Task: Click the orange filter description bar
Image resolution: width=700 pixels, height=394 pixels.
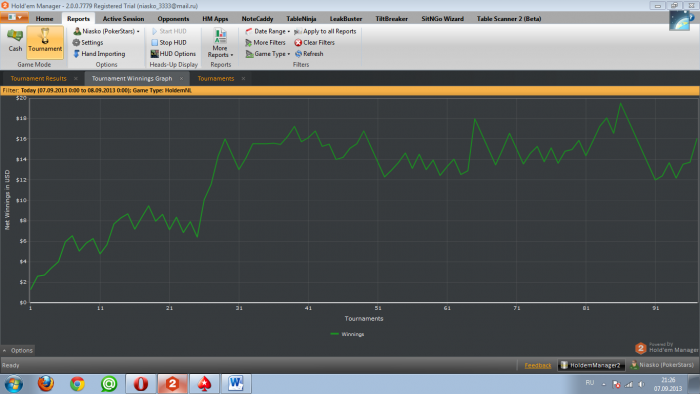Action: [x=350, y=91]
